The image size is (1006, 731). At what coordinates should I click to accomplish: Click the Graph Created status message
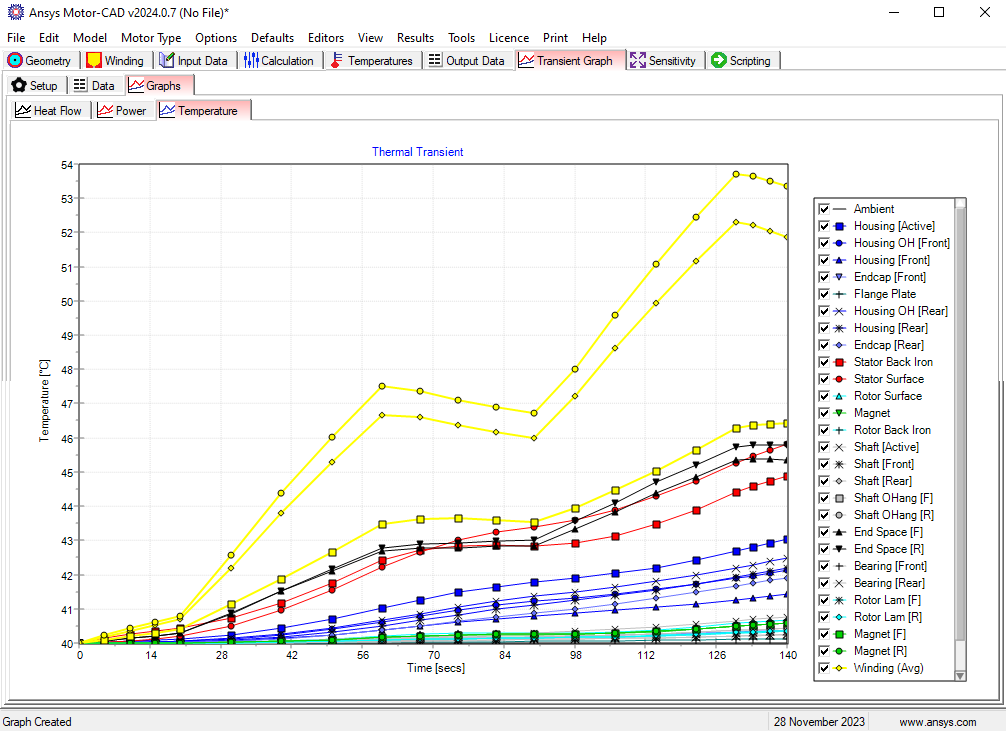coord(37,722)
